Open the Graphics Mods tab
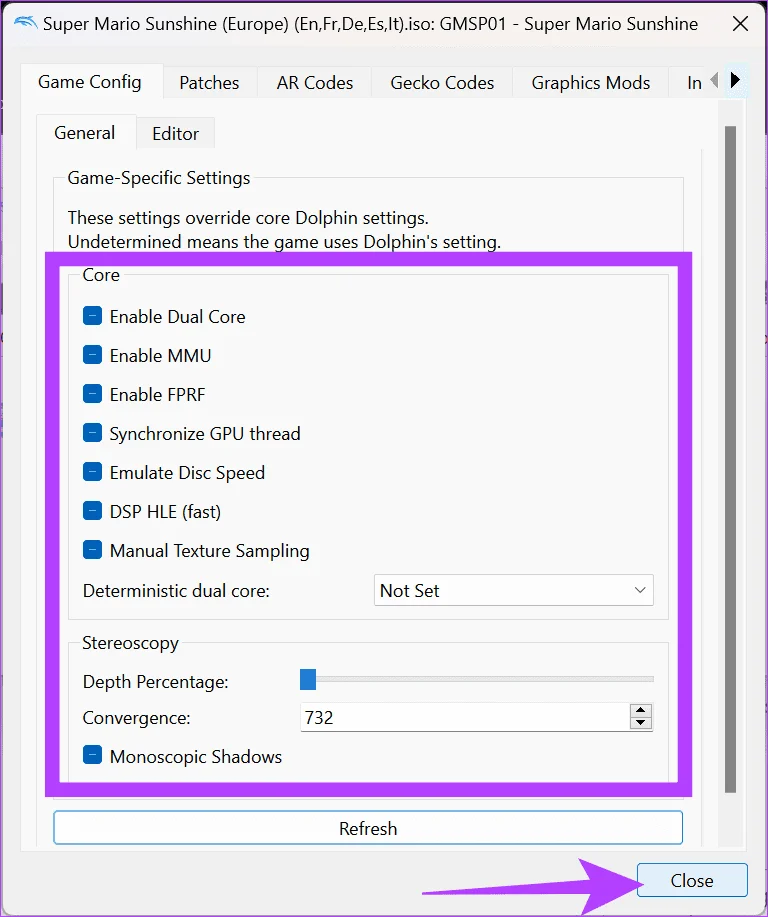The height and width of the screenshot is (918, 768). [x=591, y=83]
